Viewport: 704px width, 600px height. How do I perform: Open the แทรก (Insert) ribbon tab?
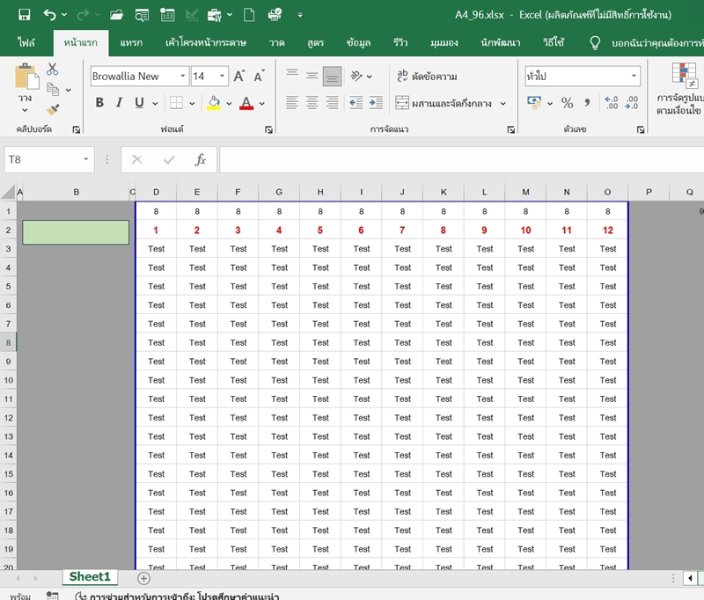[131, 43]
